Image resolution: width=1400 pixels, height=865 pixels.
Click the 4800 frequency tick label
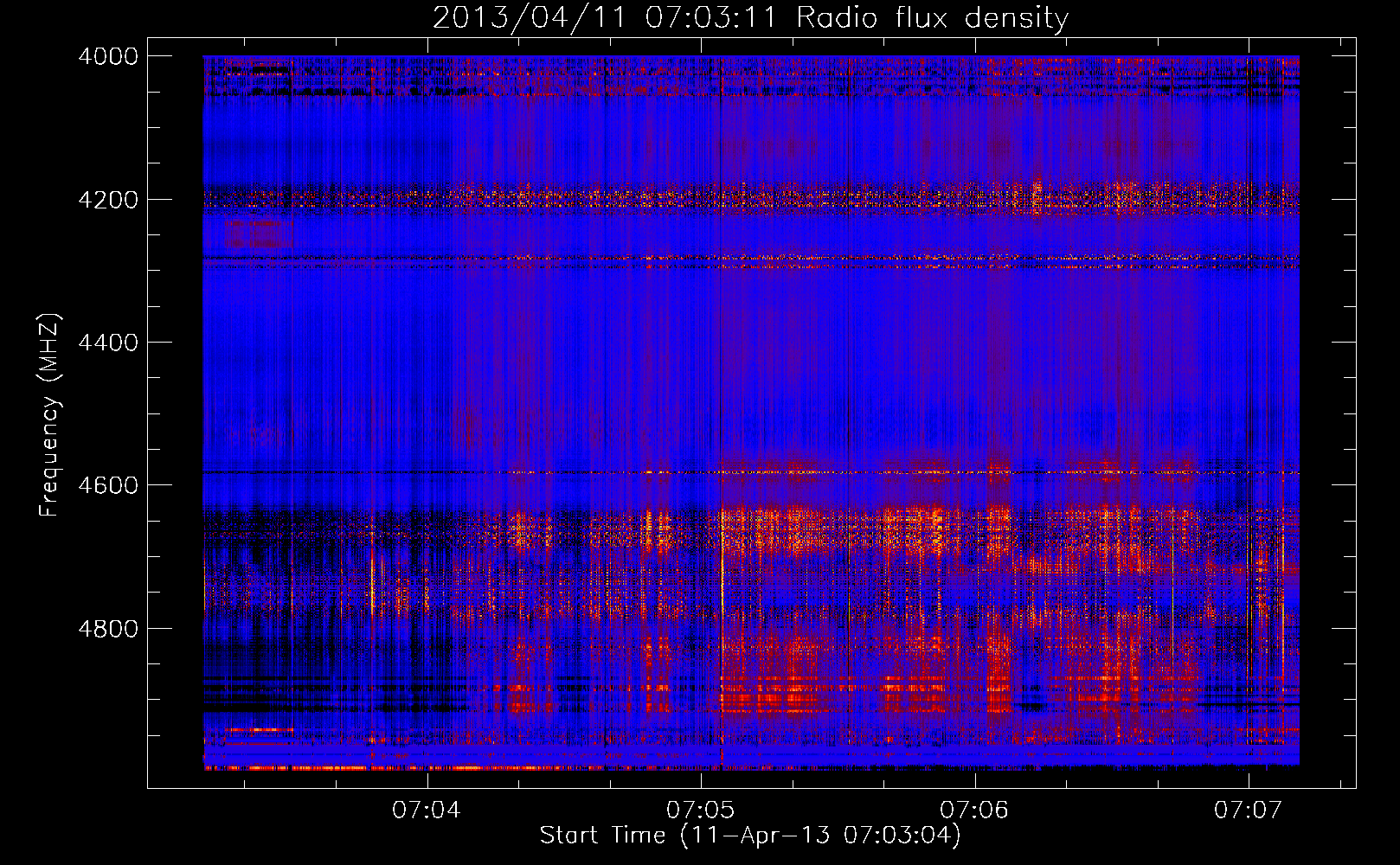tap(108, 629)
